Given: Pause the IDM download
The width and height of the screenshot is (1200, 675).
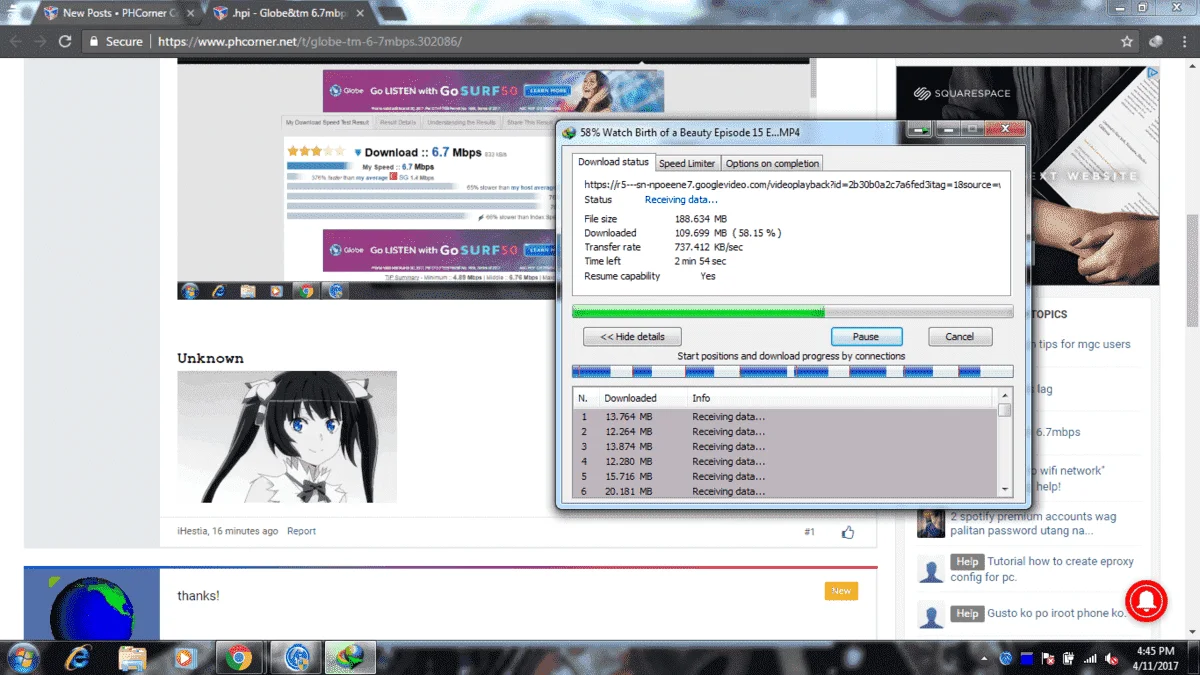Looking at the screenshot, I should (866, 337).
